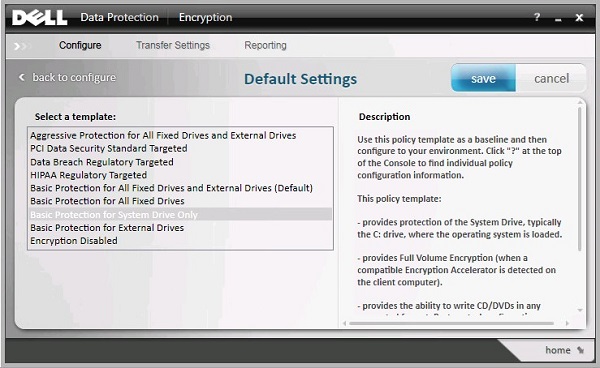This screenshot has height=368, width=600.
Task: Select the Encryption Disabled template
Action: tap(74, 241)
